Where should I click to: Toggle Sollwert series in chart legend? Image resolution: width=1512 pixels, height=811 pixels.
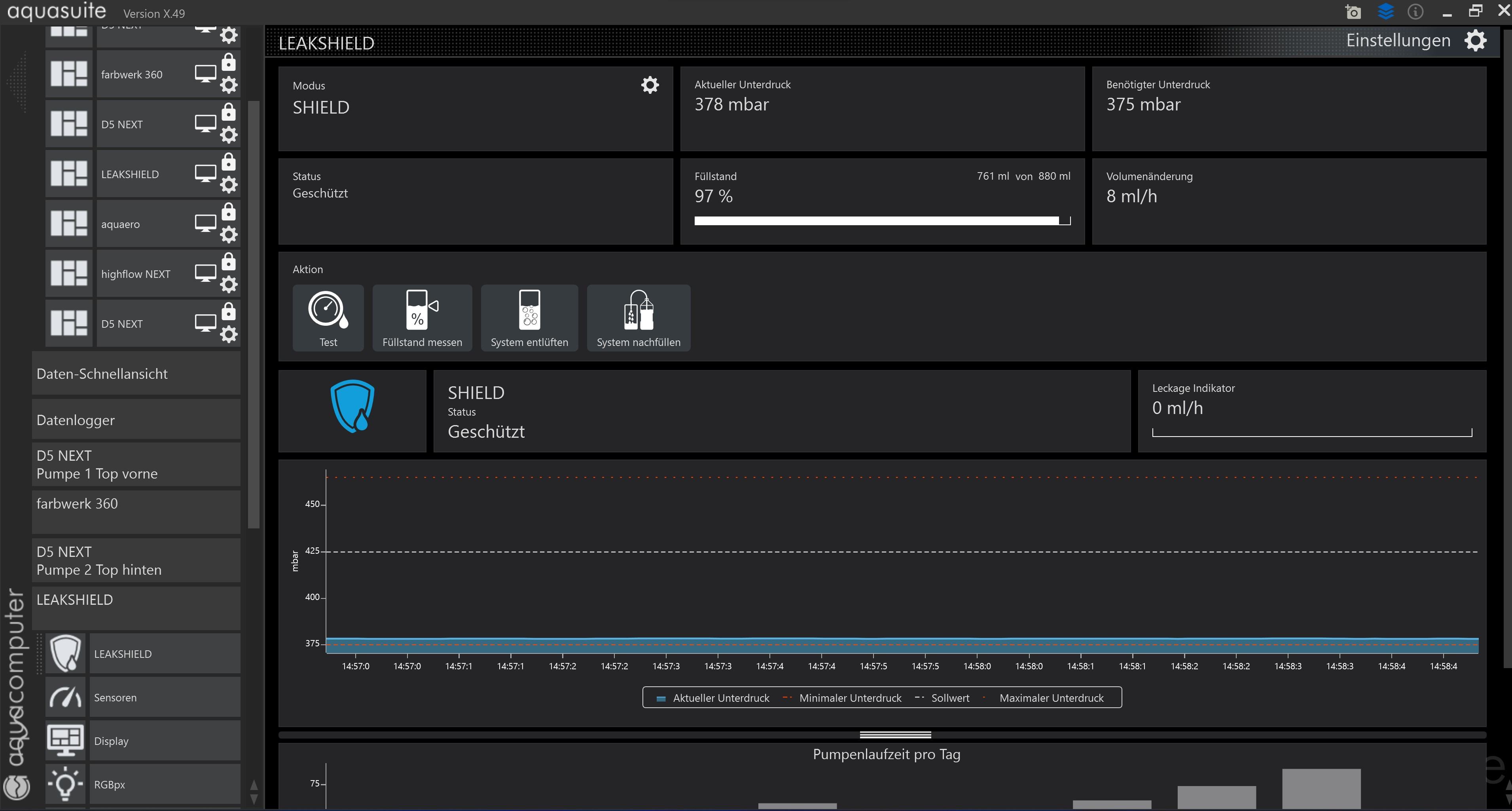point(942,698)
